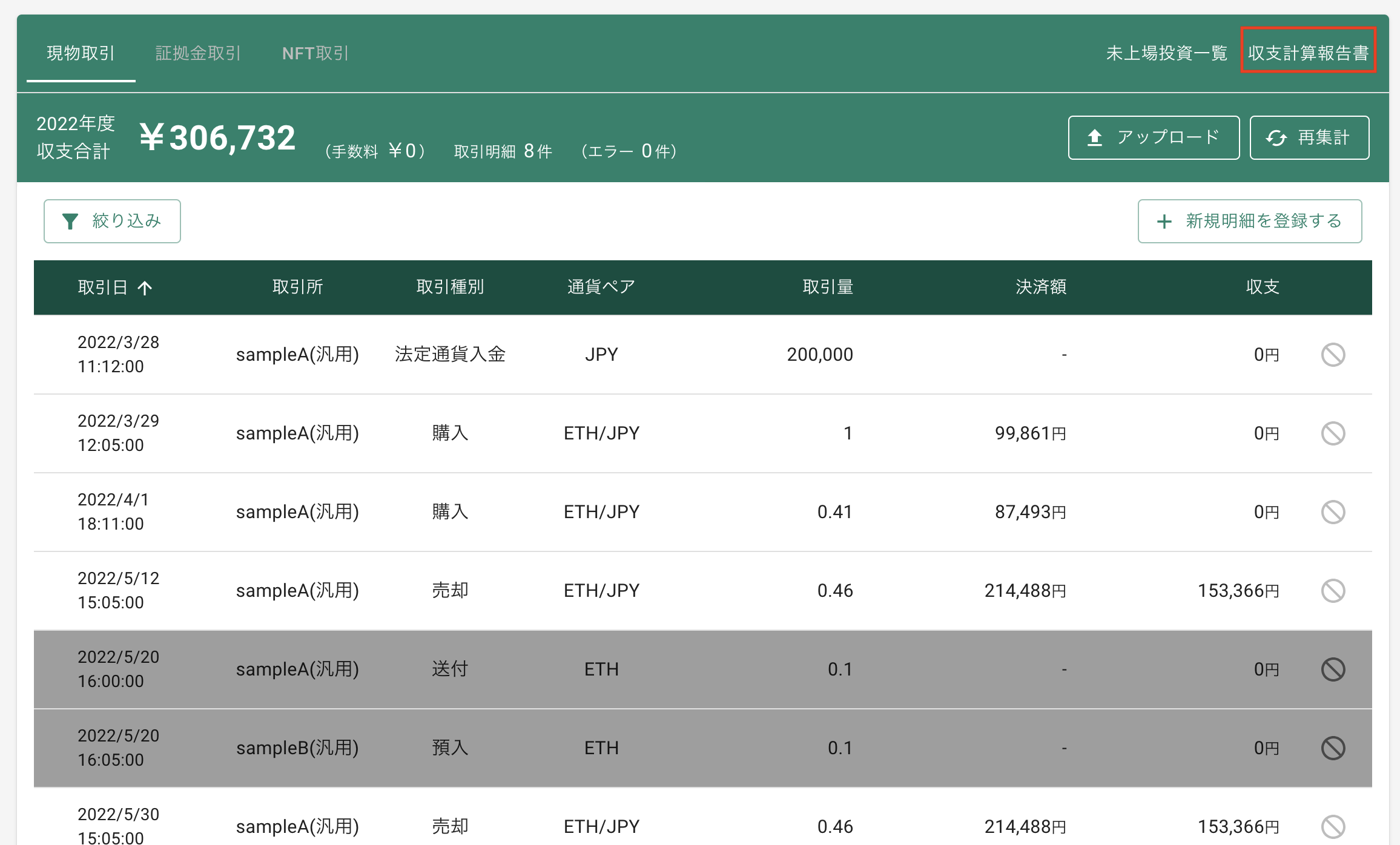Switch to the NFT取引 tab
This screenshot has height=845, width=1400.
click(315, 53)
